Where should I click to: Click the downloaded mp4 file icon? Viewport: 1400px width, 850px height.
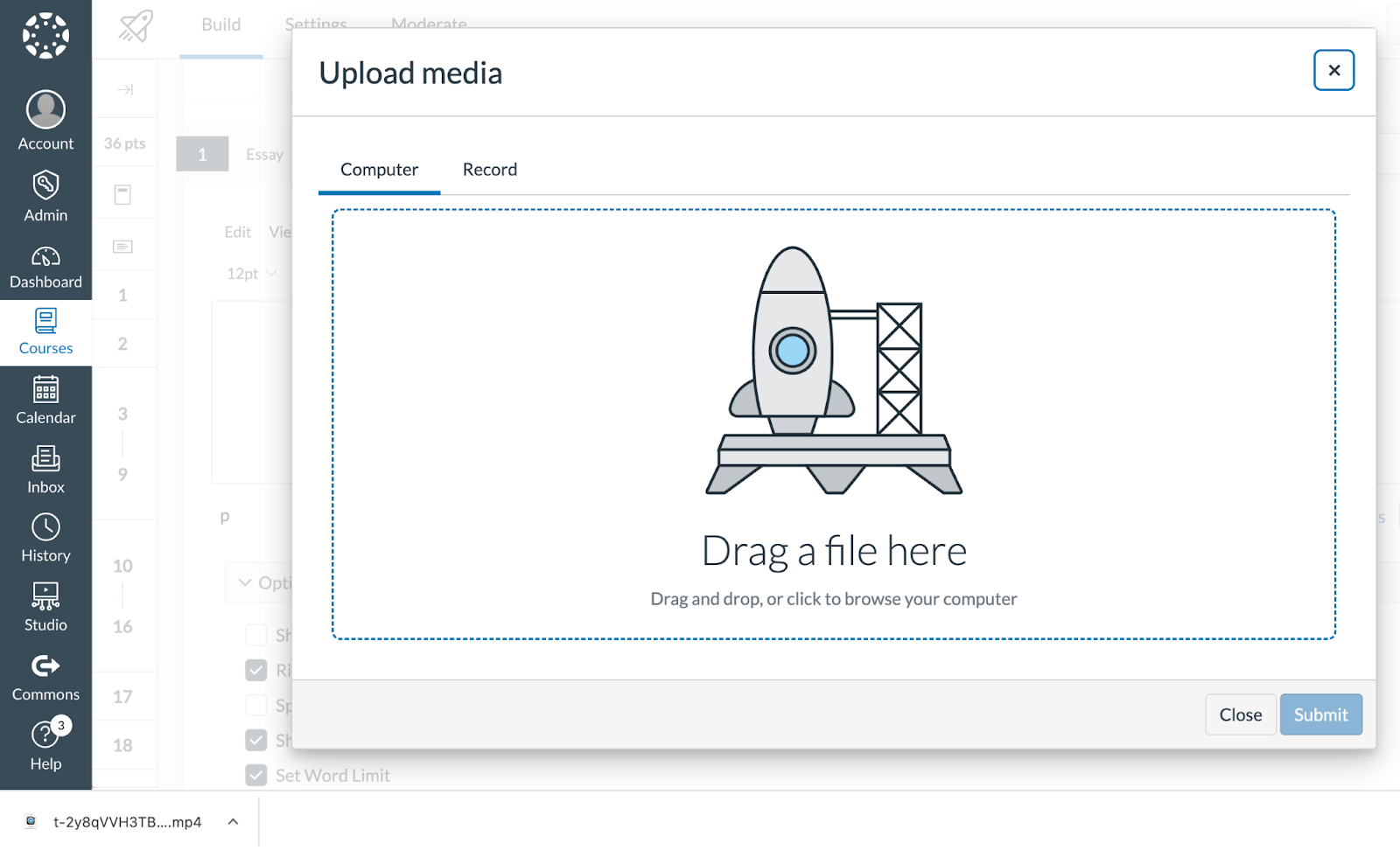coord(31,821)
